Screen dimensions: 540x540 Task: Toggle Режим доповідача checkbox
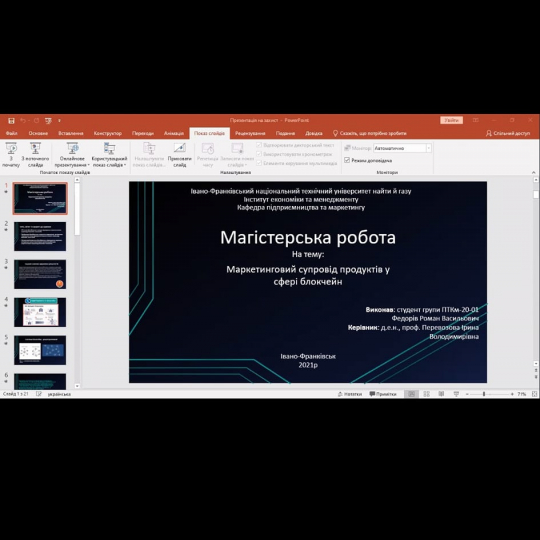(x=347, y=160)
